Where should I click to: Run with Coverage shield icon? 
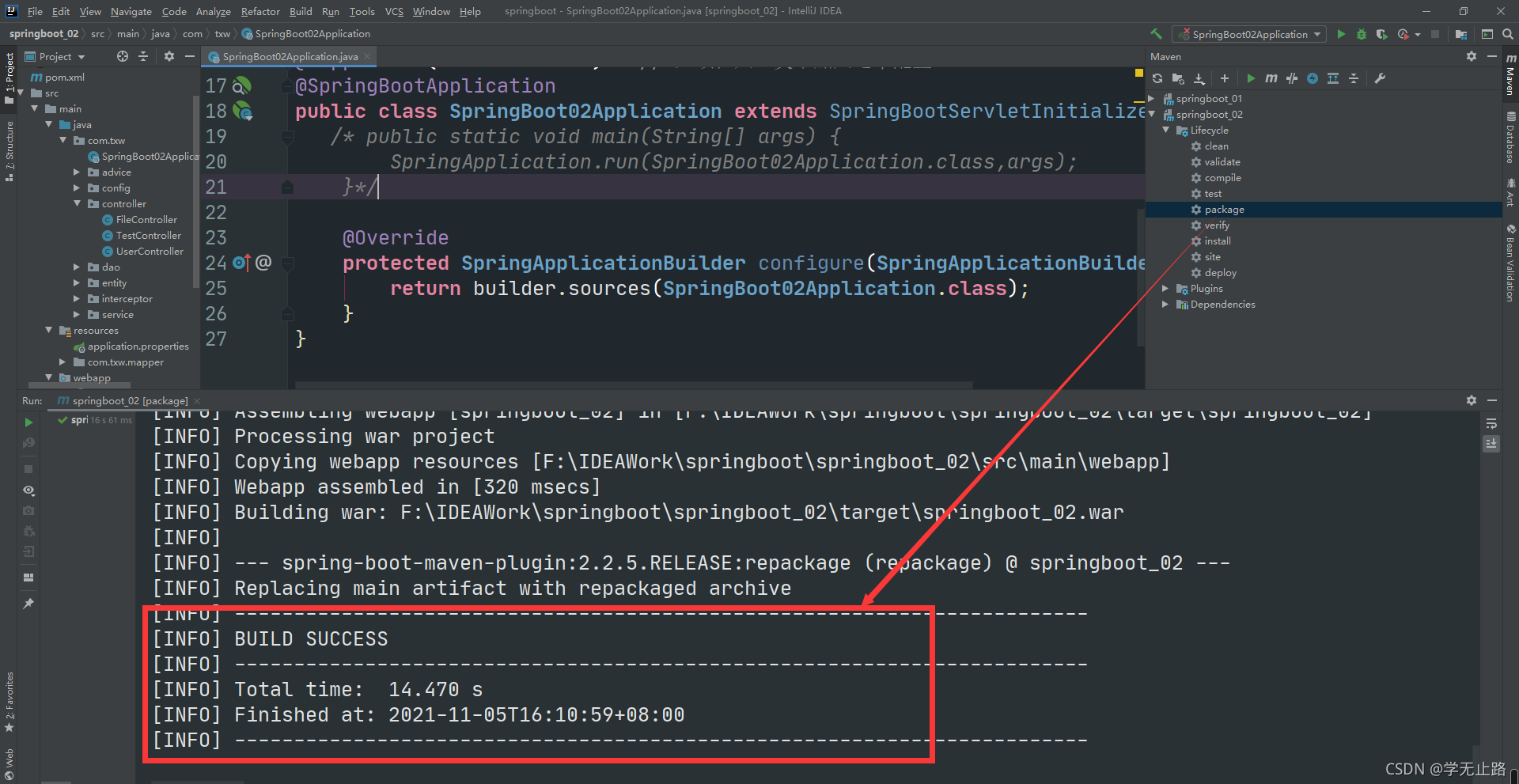click(1381, 34)
